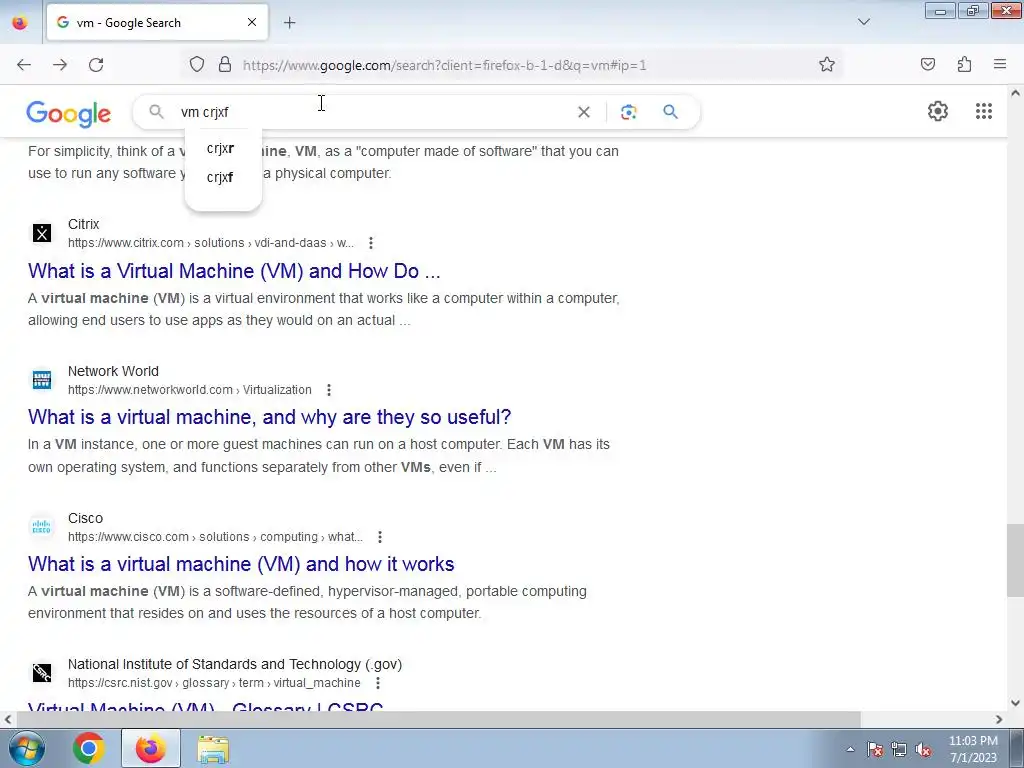Select the 'crjxr' search suggestion

pos(223,148)
